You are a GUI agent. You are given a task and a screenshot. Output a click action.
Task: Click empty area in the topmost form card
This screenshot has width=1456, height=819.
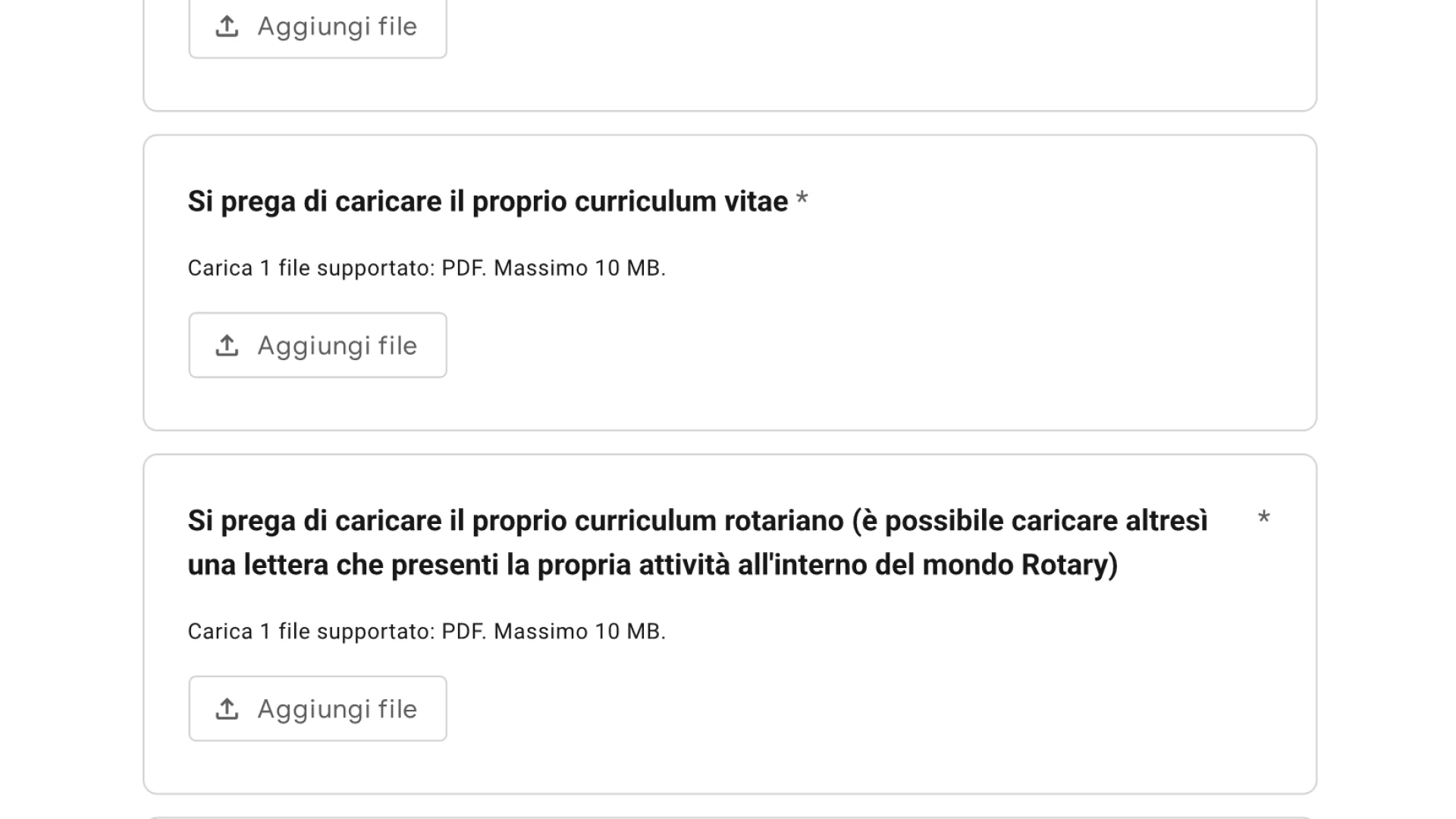[834, 45]
